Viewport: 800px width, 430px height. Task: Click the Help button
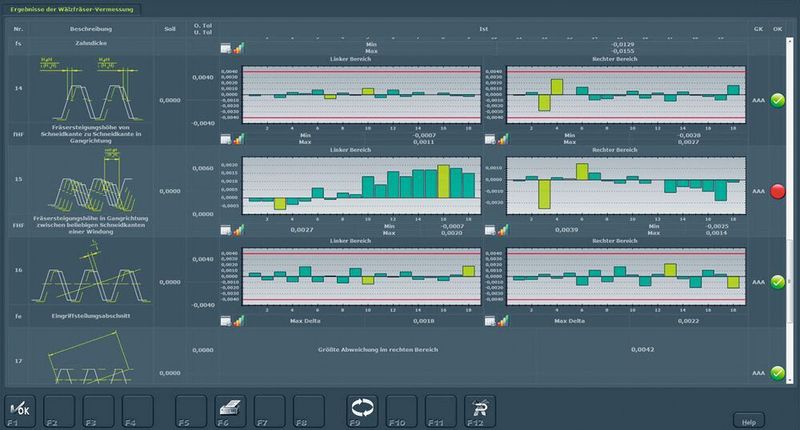pyautogui.click(x=748, y=422)
